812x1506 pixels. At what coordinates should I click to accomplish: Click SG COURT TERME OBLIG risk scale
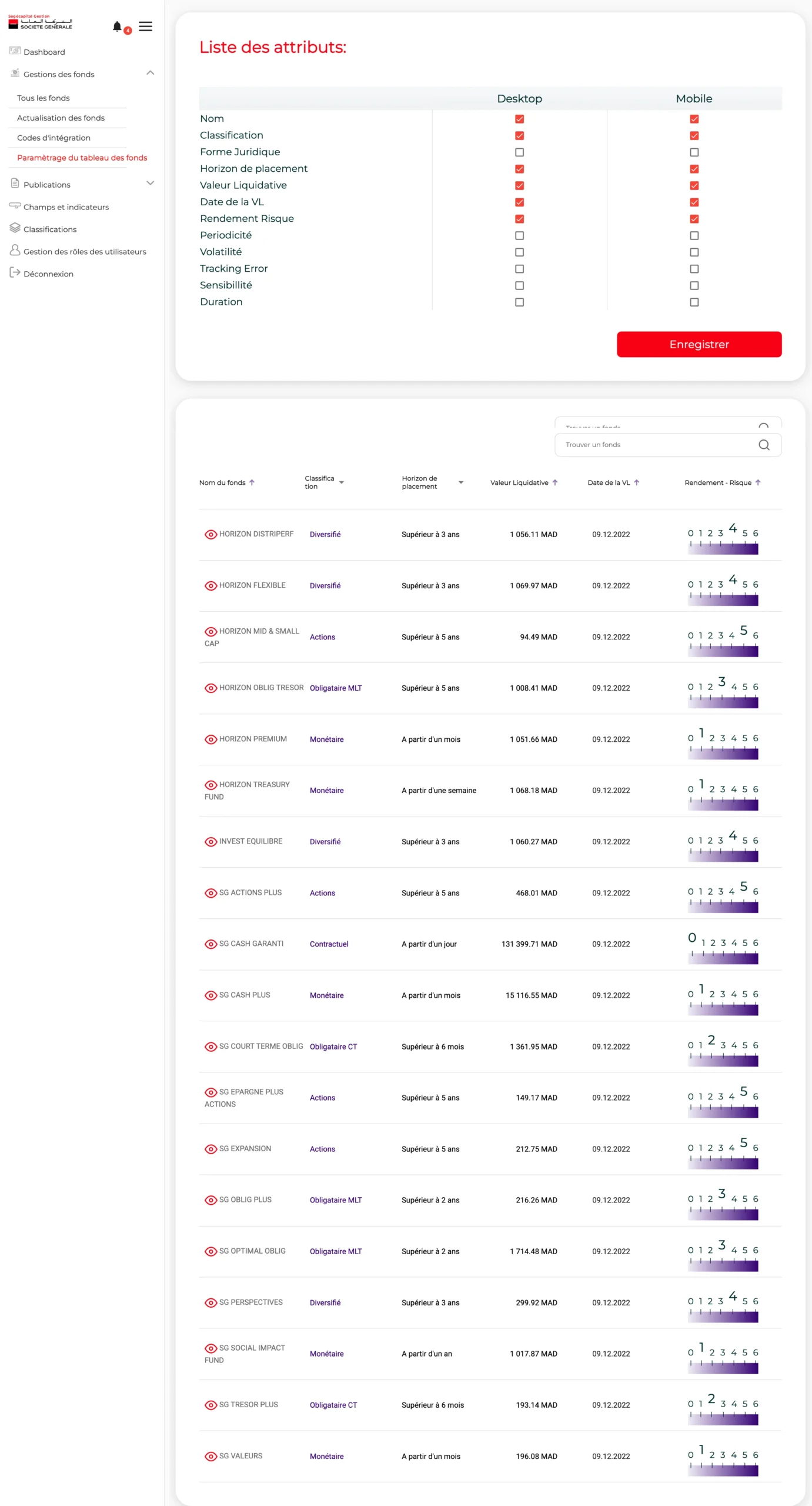(x=723, y=1051)
